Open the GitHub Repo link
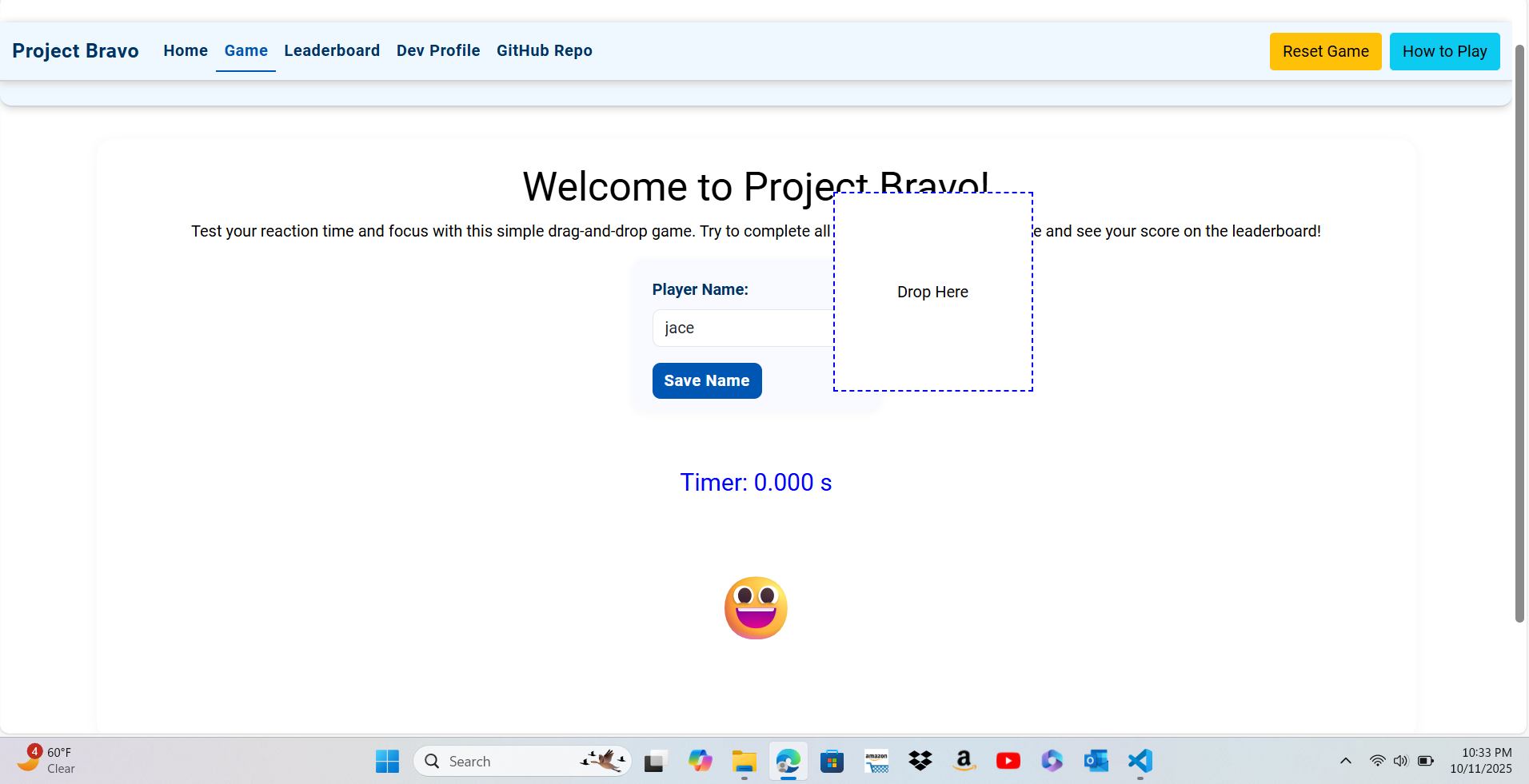Image resolution: width=1529 pixels, height=784 pixels. (x=544, y=51)
